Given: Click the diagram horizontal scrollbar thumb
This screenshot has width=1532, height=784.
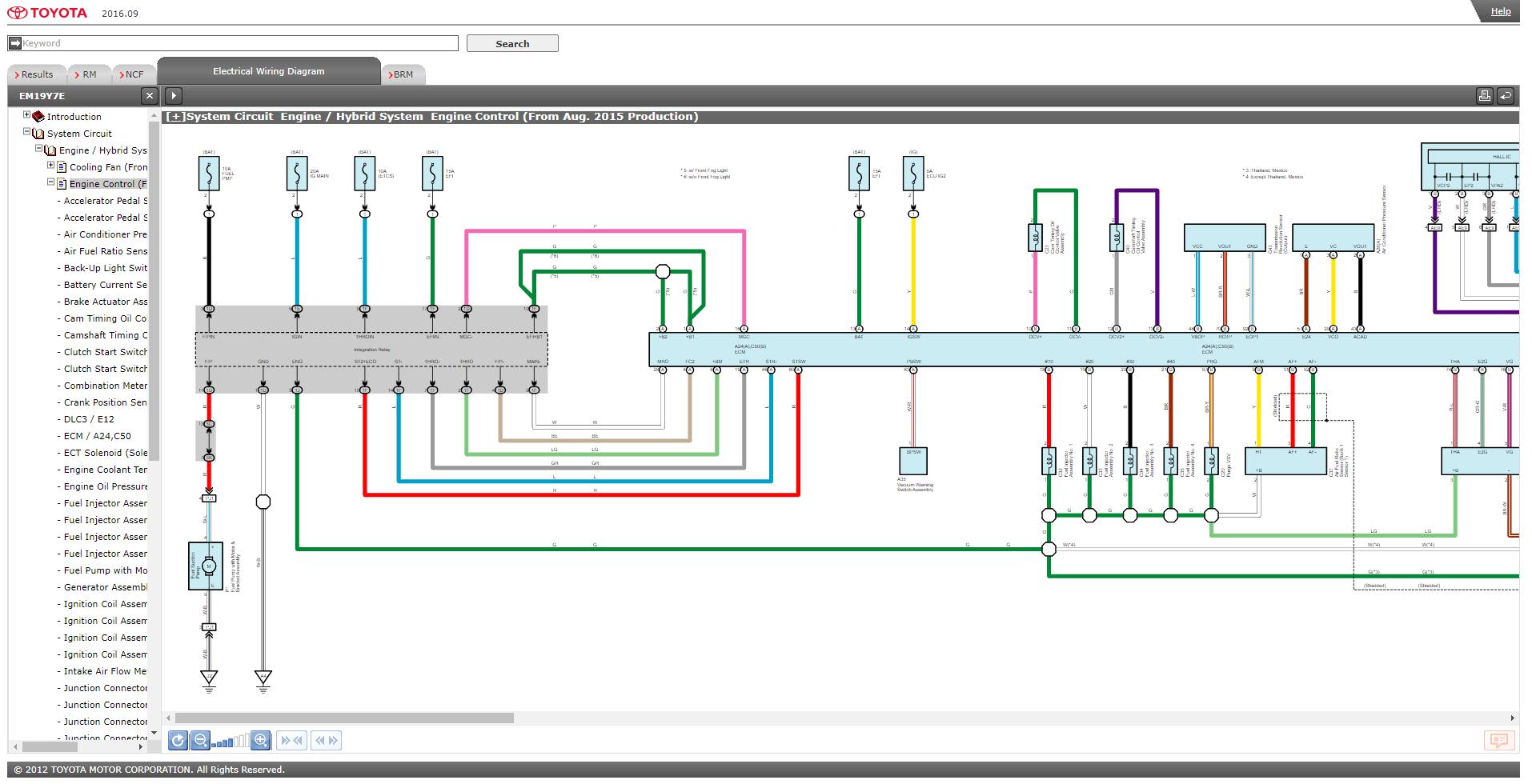Looking at the screenshot, I should (344, 718).
